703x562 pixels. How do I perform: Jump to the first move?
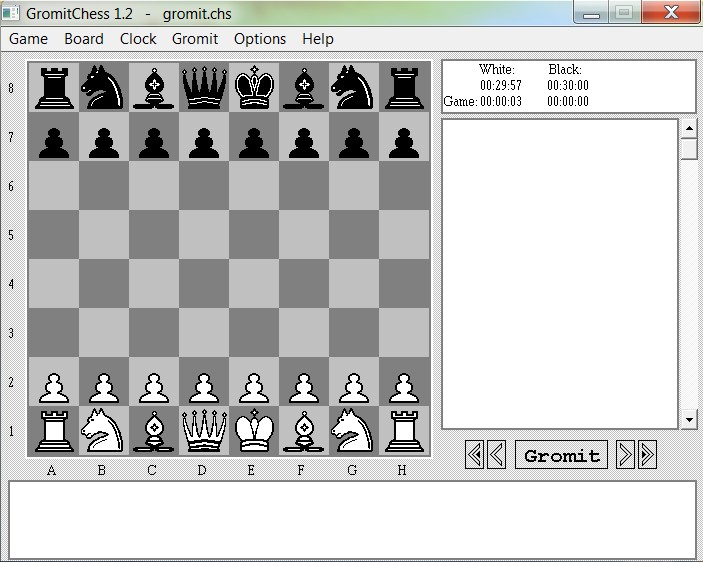click(474, 455)
